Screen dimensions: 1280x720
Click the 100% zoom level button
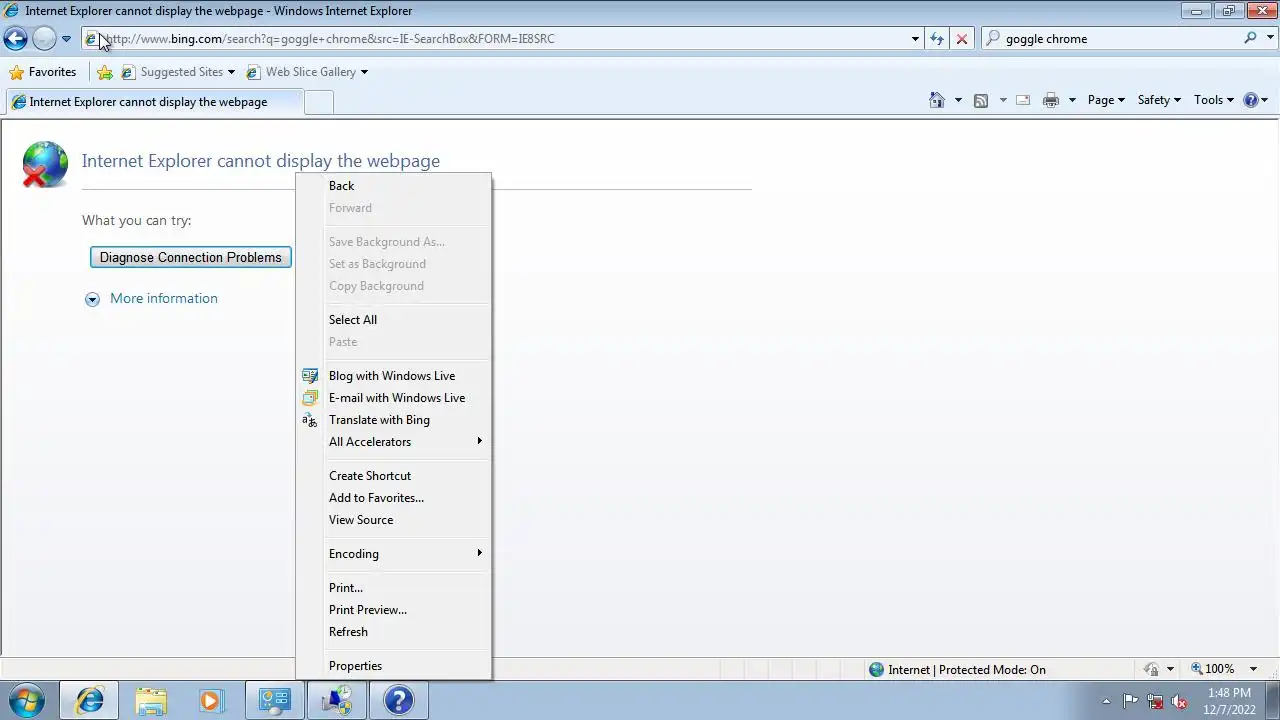(1212, 669)
